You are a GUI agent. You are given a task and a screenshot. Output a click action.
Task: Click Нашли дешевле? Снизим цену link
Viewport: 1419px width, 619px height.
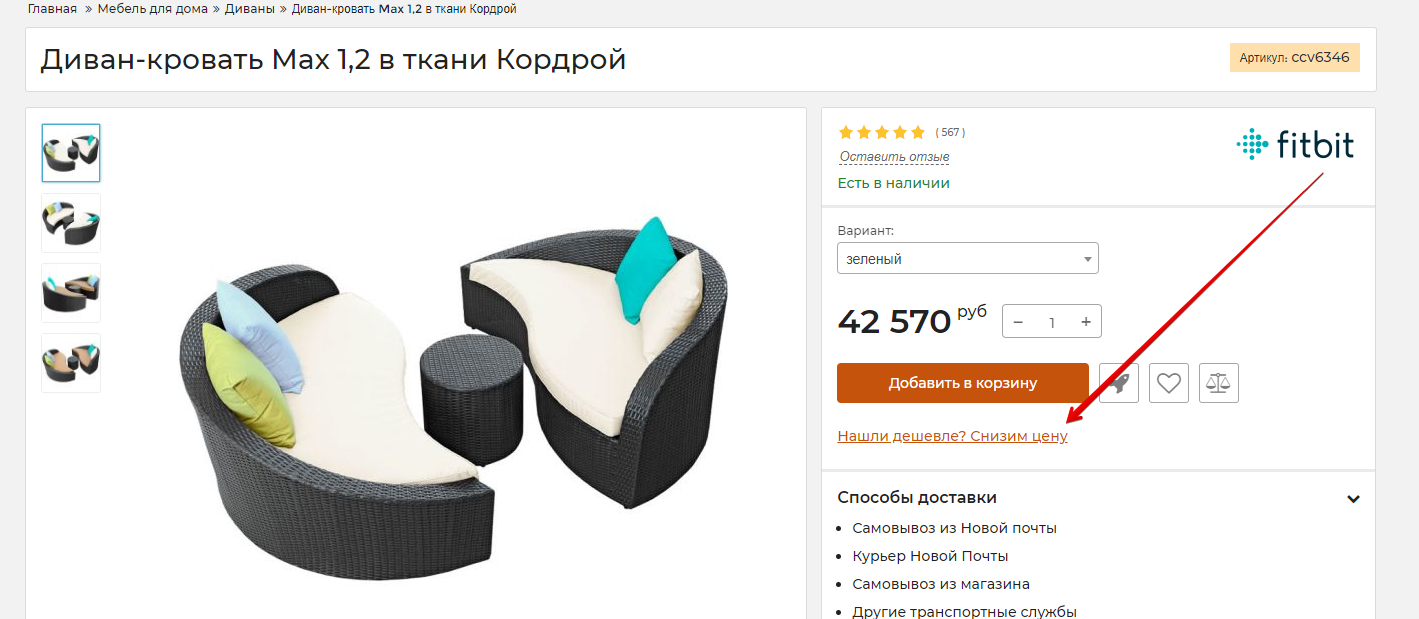click(952, 437)
